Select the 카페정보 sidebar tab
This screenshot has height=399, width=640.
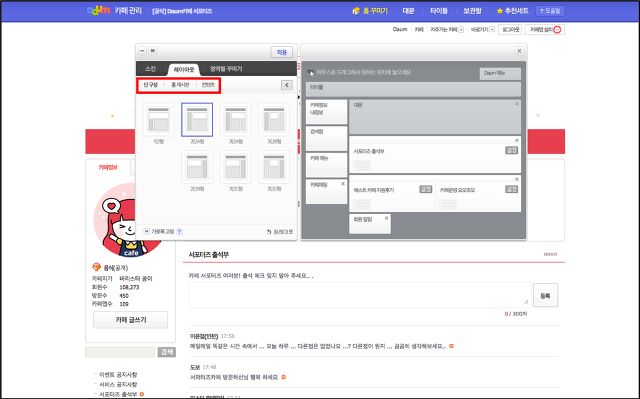108,167
